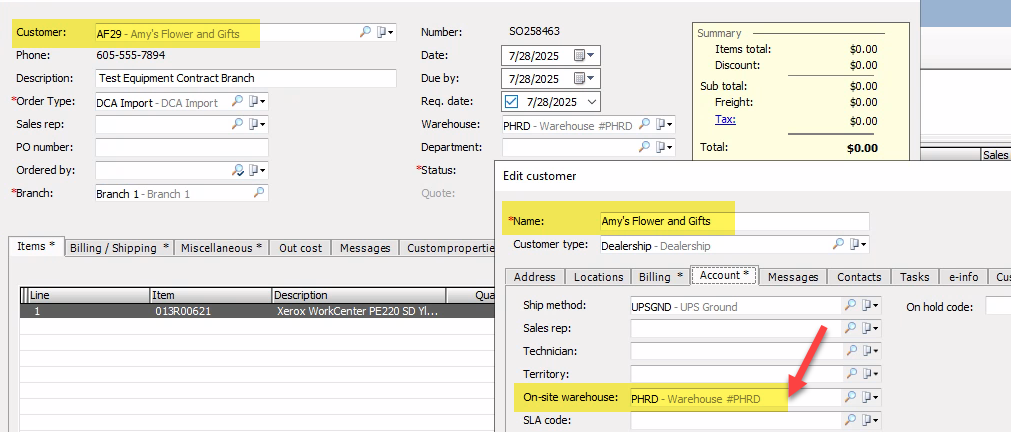Viewport: 1011px width, 432px height.
Task: Open the SLA code quick-menu dropdown
Action: pyautogui.click(x=871, y=420)
